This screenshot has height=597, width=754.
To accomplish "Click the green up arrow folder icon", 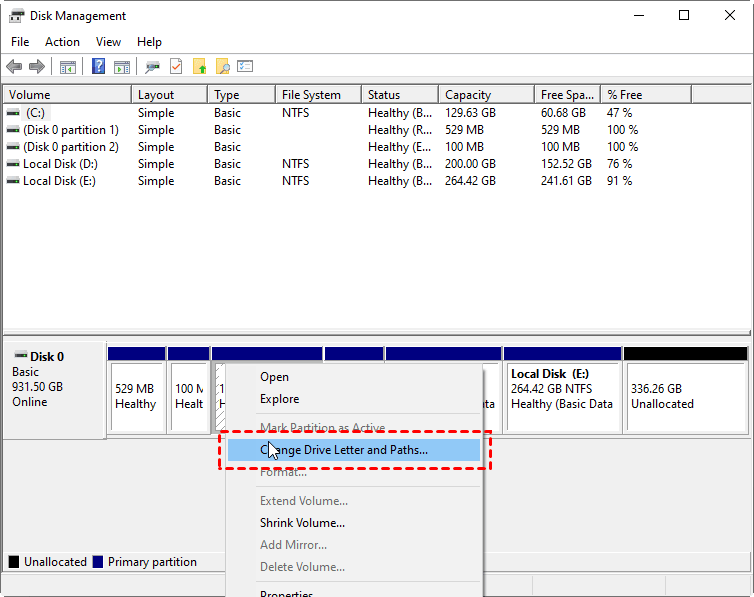I will [200, 67].
